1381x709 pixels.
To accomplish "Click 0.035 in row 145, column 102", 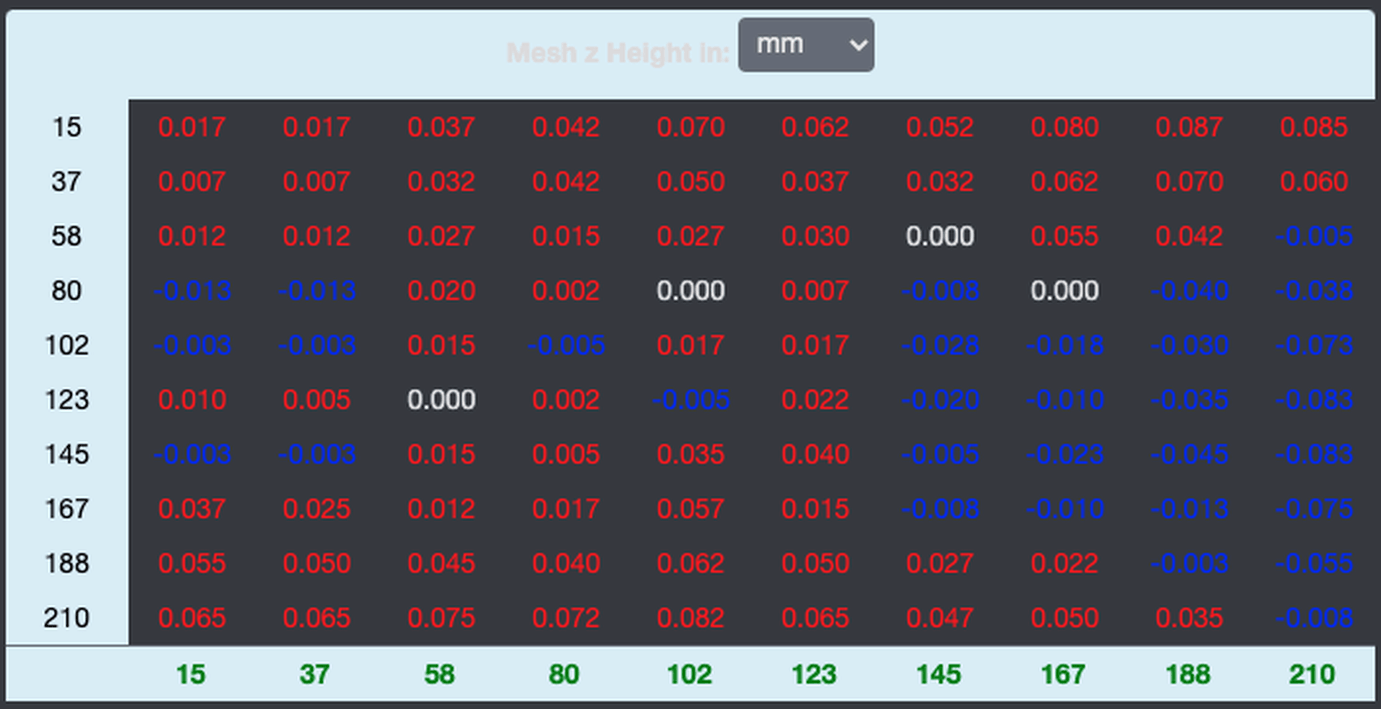I will [x=691, y=454].
